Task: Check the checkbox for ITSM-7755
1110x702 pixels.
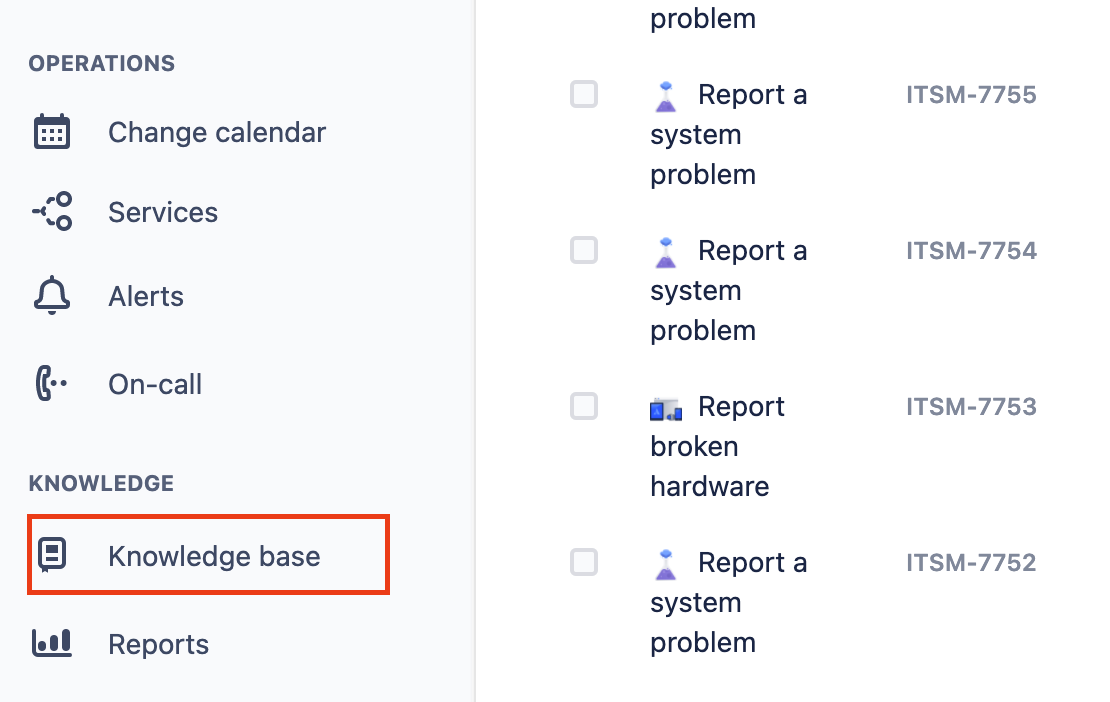Action: pos(583,94)
